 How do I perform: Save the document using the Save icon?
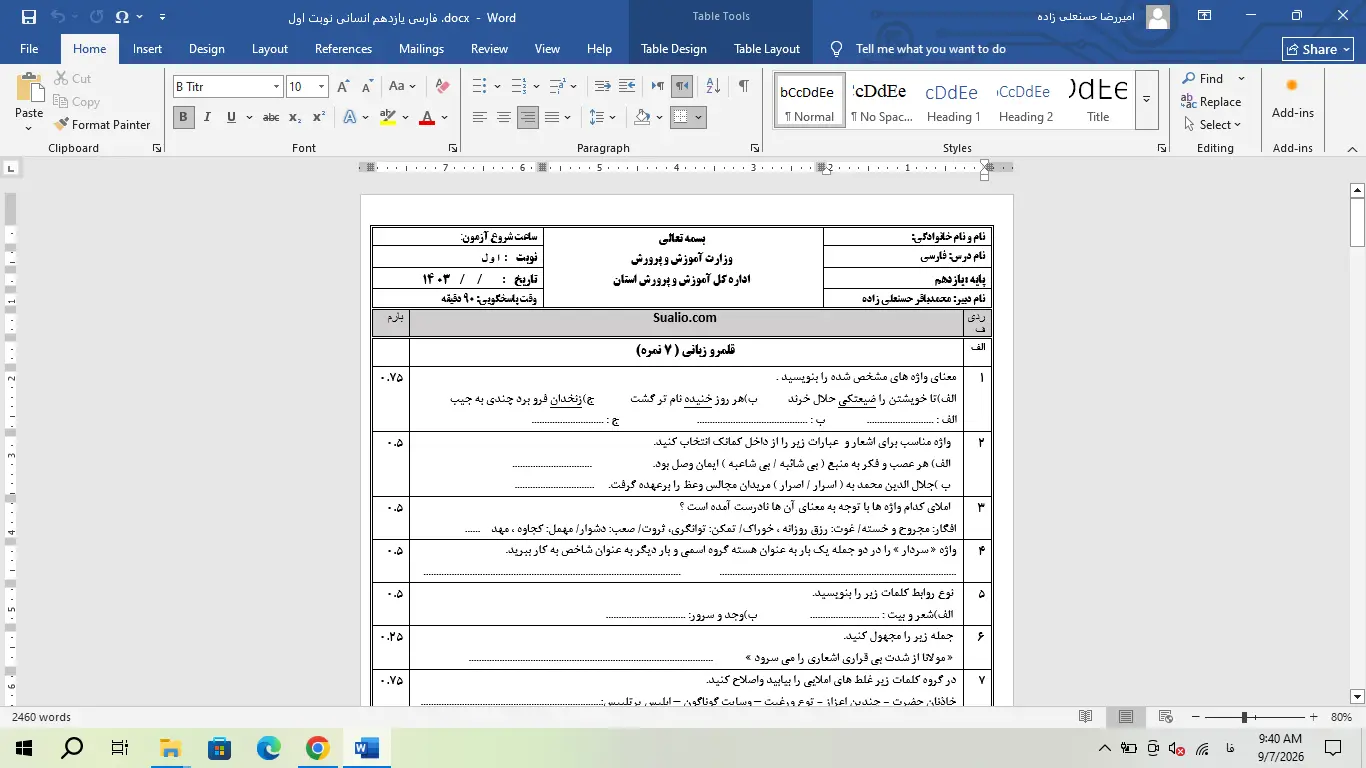(28, 17)
